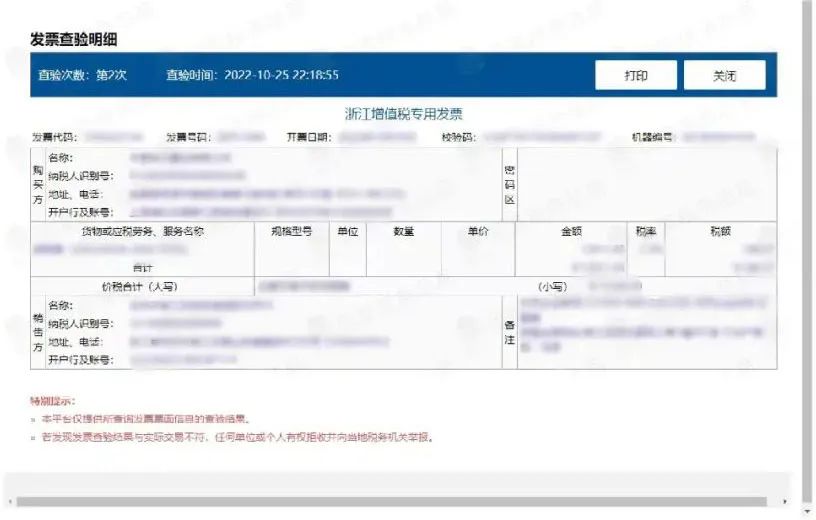Click the buyer's 开户行及账号 label
816x520 pixels.
(x=81, y=212)
